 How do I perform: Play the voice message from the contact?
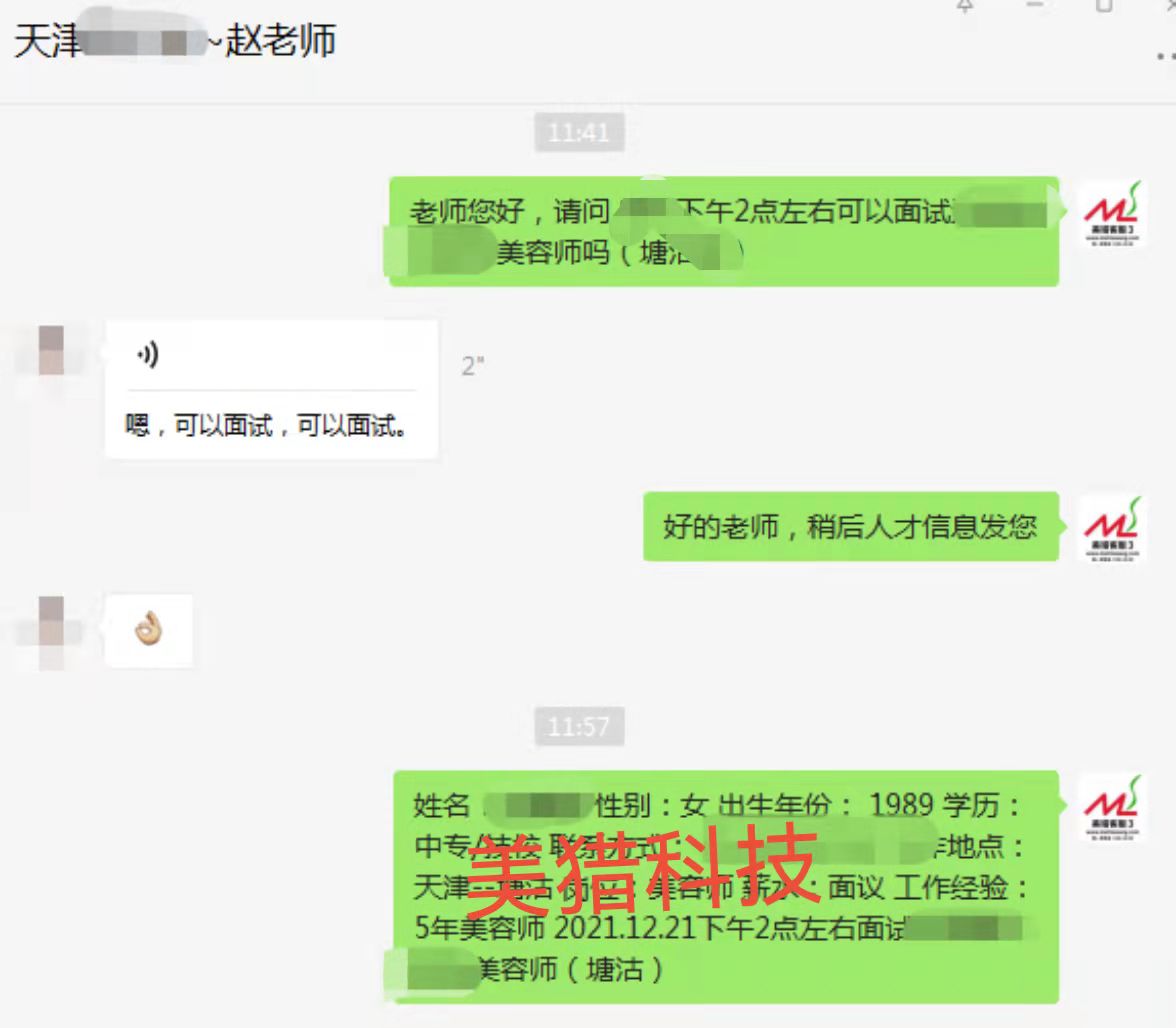tap(148, 355)
